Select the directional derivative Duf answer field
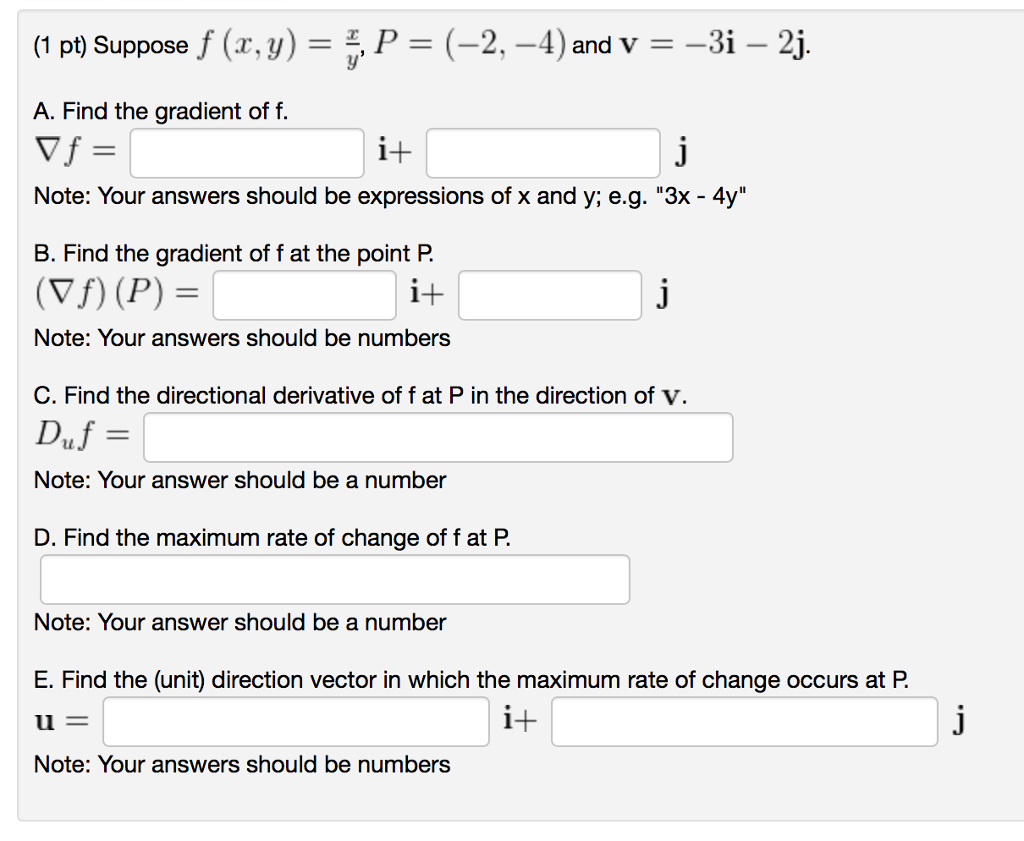 [x=438, y=436]
